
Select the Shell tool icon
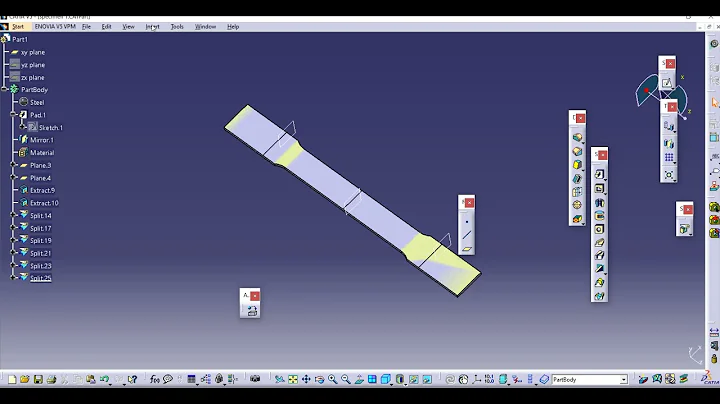pyautogui.click(x=577, y=179)
